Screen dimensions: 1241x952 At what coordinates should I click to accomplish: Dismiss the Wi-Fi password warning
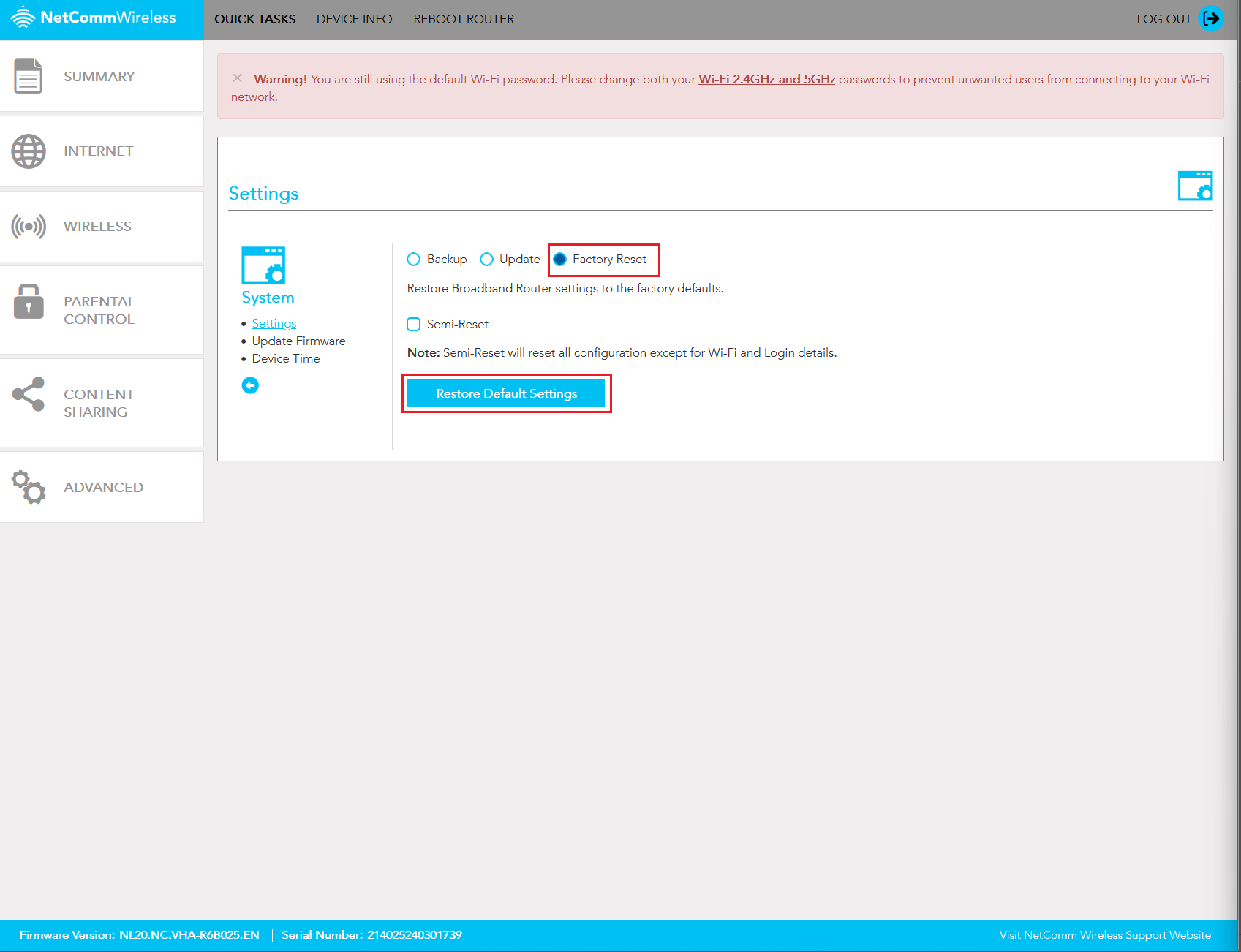(237, 78)
